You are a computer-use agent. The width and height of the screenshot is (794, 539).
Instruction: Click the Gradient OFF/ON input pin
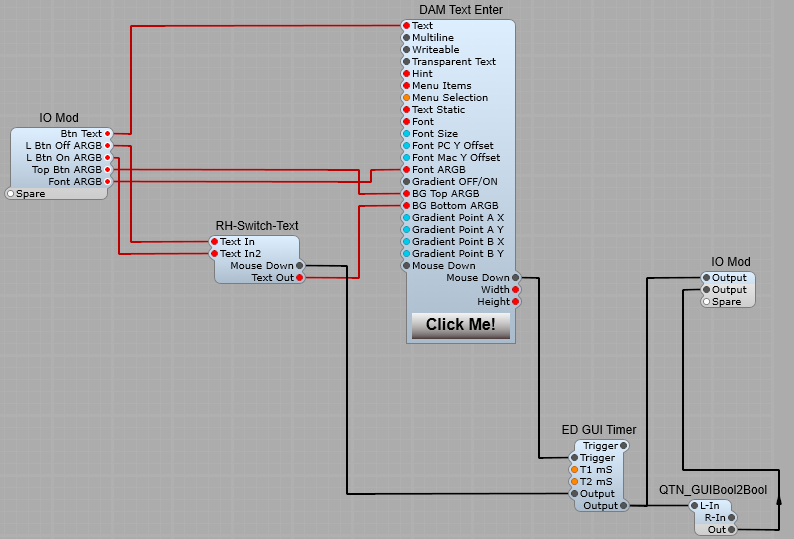(406, 182)
